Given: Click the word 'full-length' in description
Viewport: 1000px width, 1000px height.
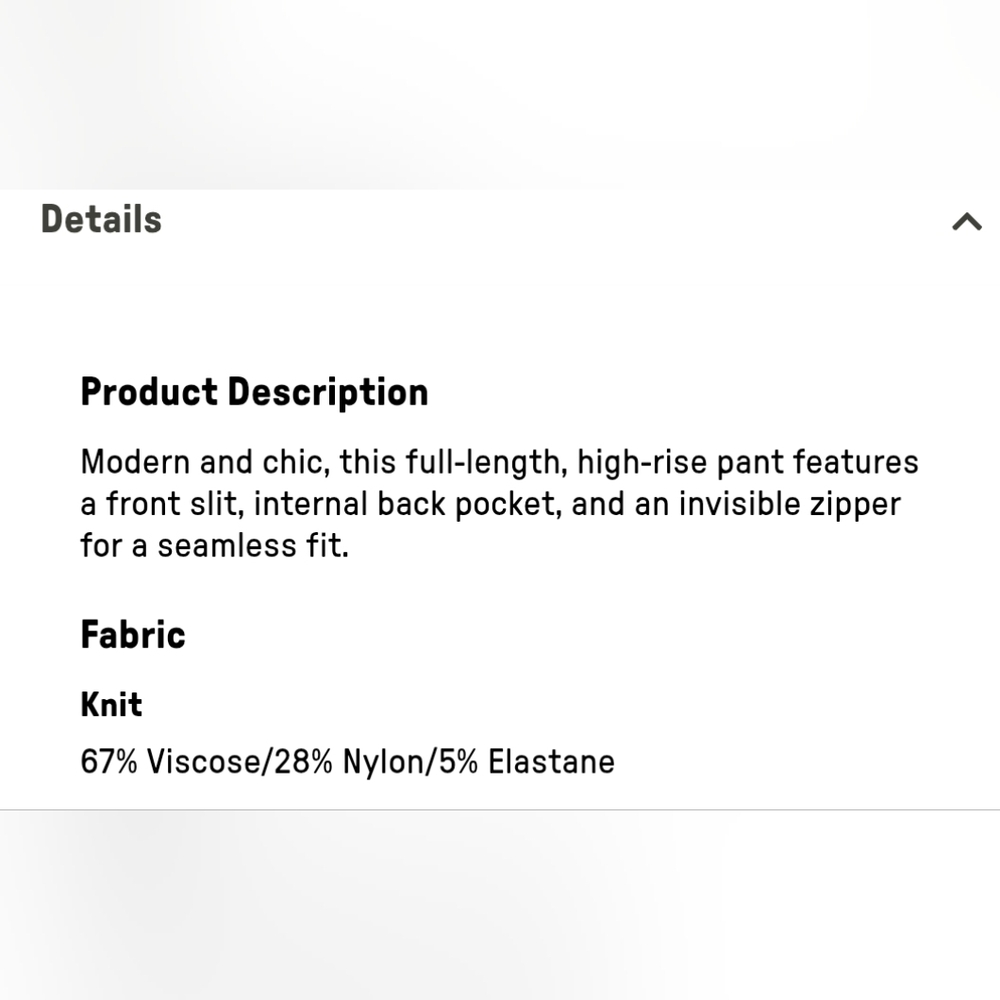Looking at the screenshot, I should coord(486,462).
